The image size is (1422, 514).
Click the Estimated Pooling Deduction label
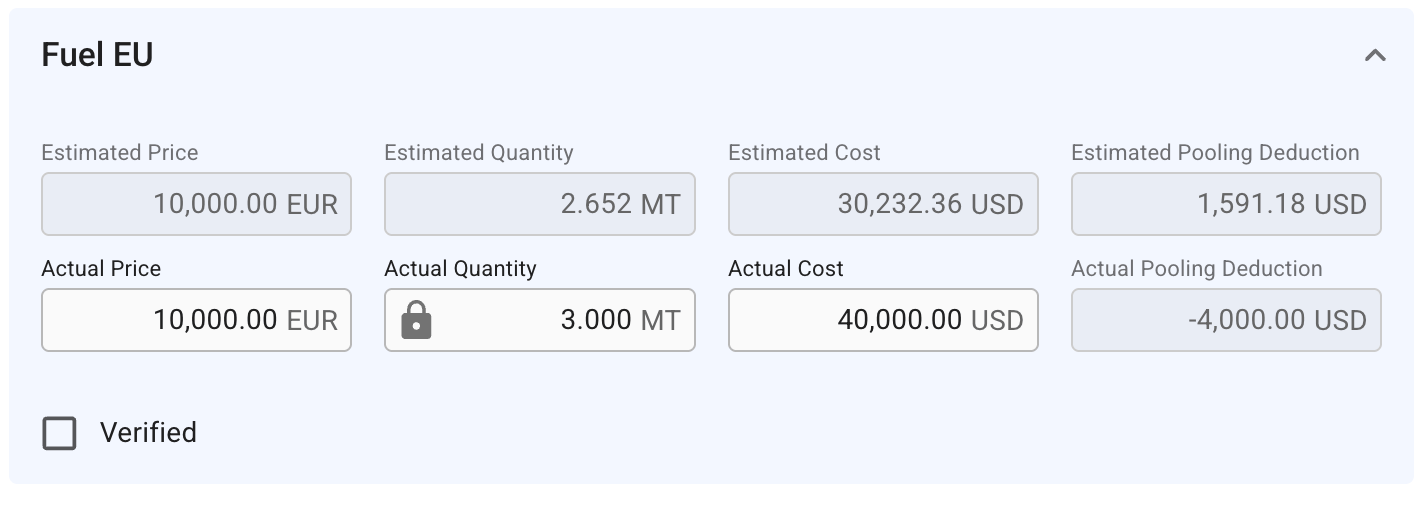[x=1215, y=152]
